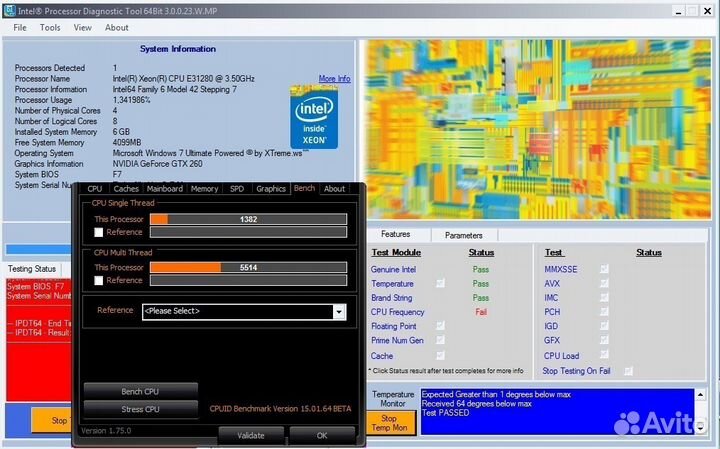Select the Bench tab
This screenshot has width=720, height=449.
[x=304, y=188]
